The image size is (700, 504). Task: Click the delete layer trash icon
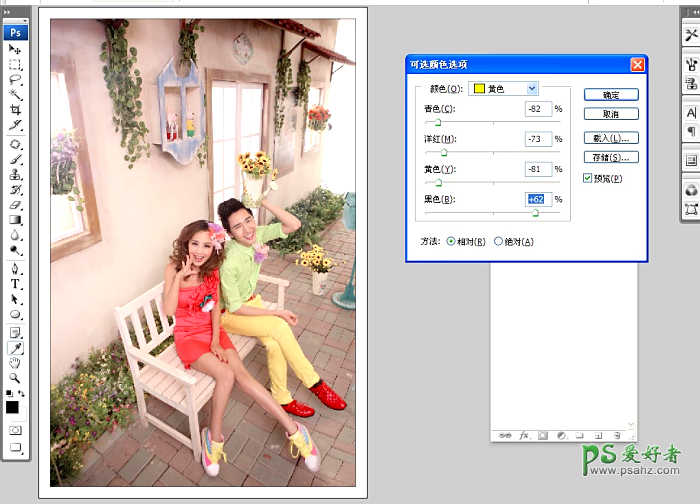pos(618,435)
